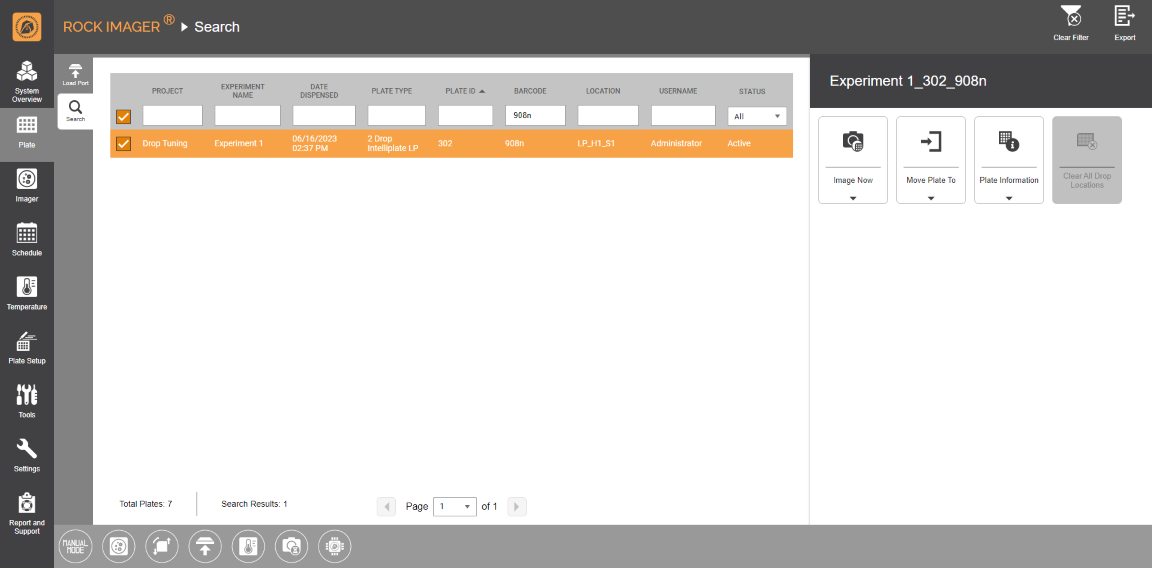Uncheck the Drop Tuning plate row checkbox

(124, 143)
